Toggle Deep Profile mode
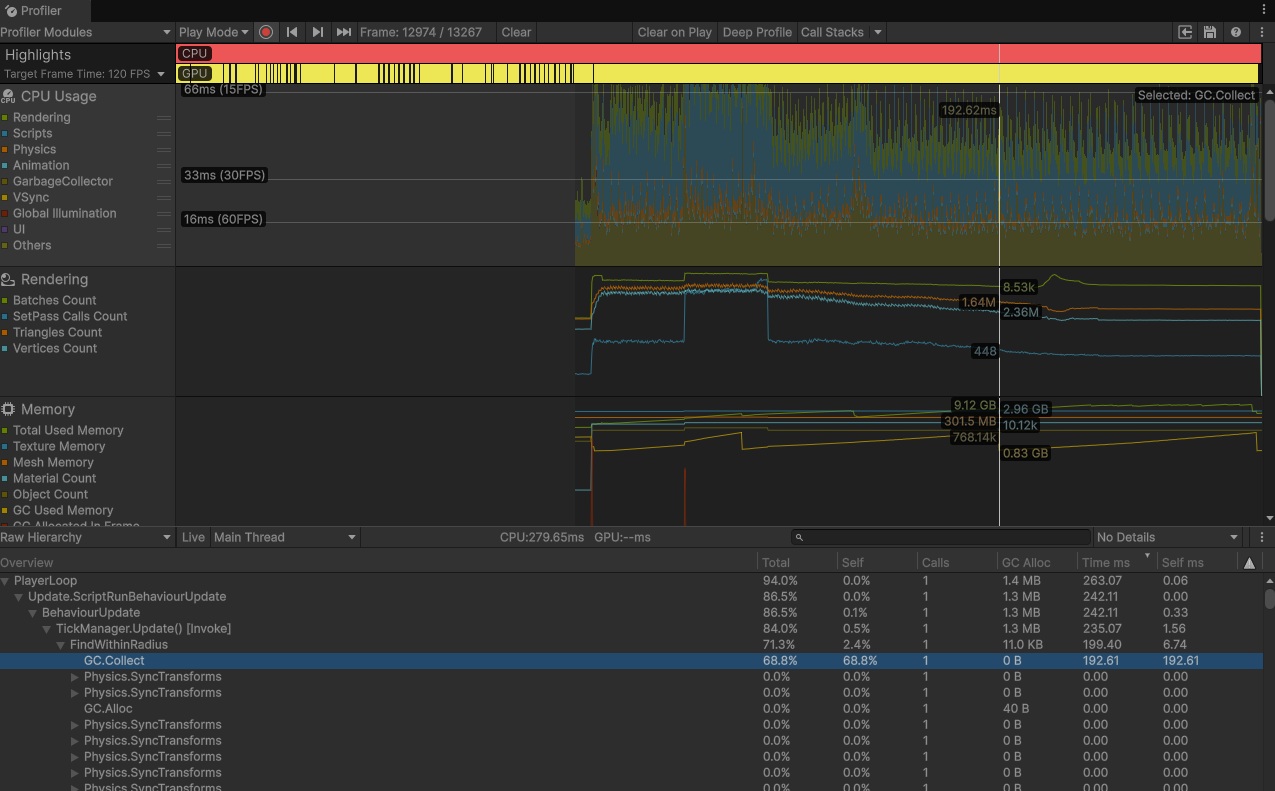 (x=757, y=32)
